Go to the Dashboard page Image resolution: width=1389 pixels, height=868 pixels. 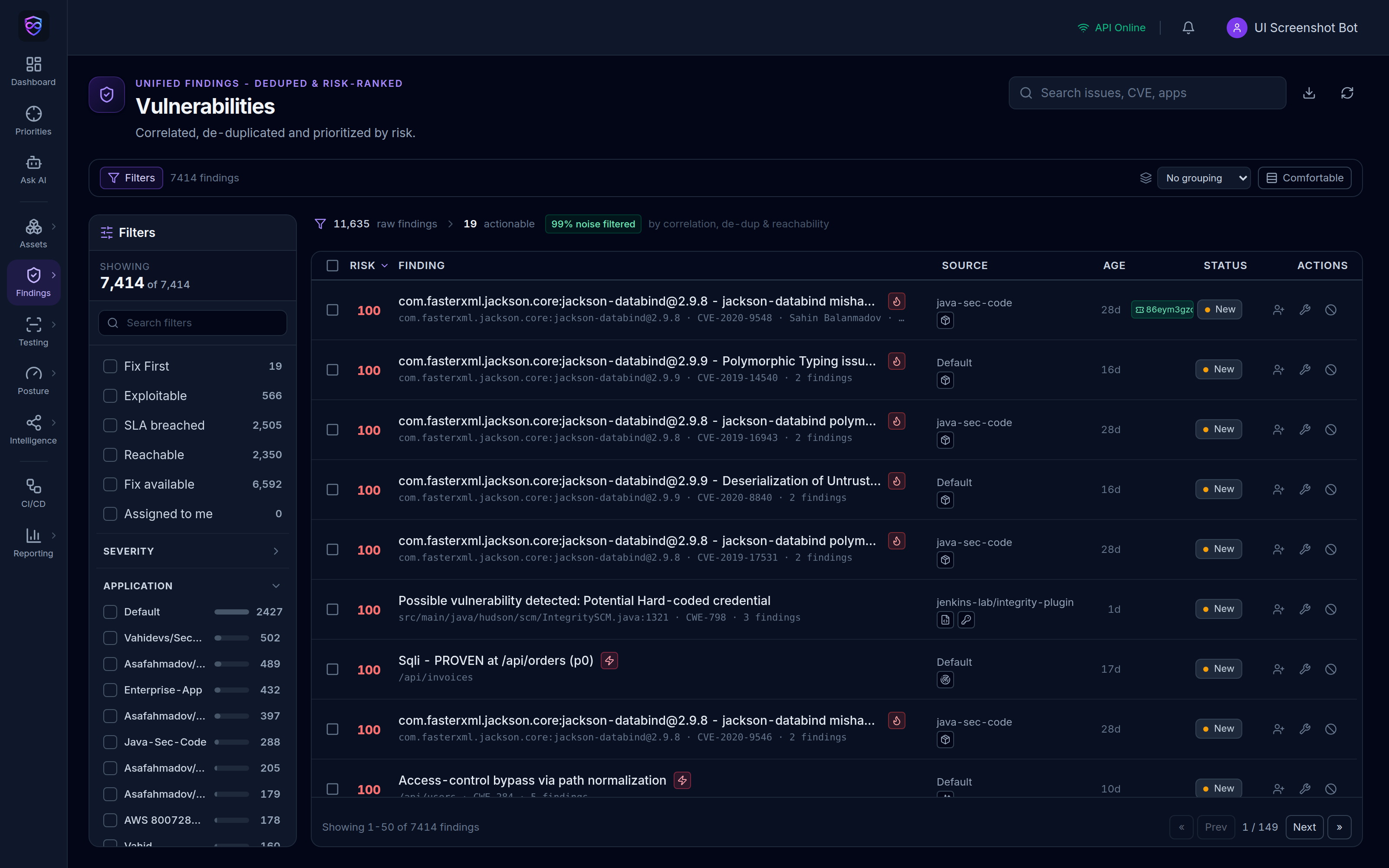33,71
